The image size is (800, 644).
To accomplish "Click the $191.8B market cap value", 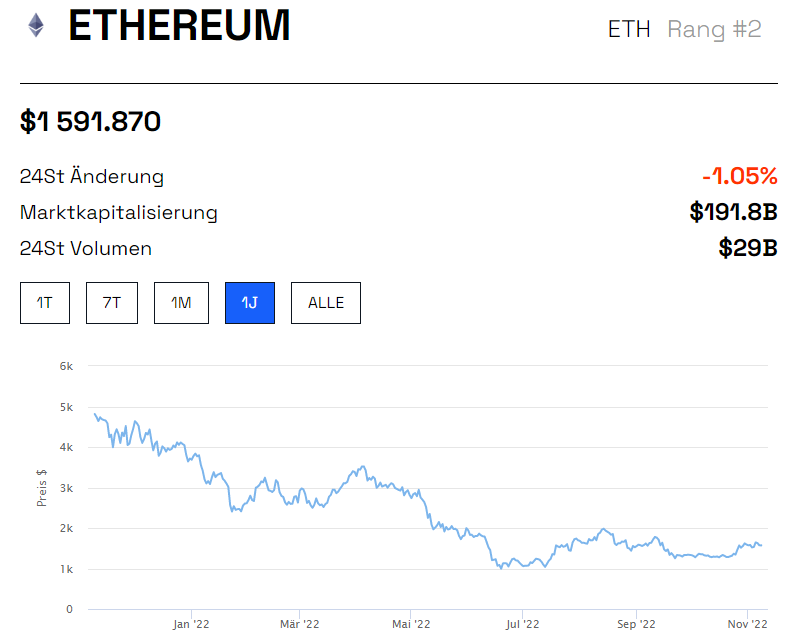I will point(733,212).
